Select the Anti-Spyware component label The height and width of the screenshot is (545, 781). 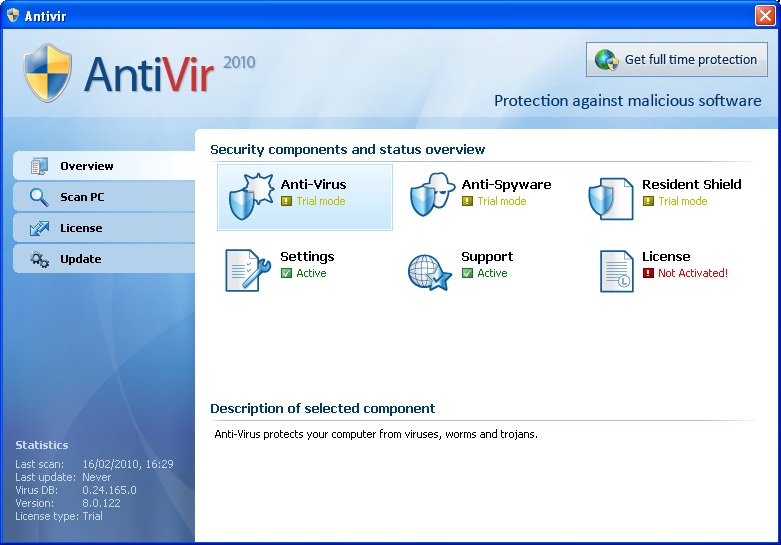pyautogui.click(x=506, y=184)
